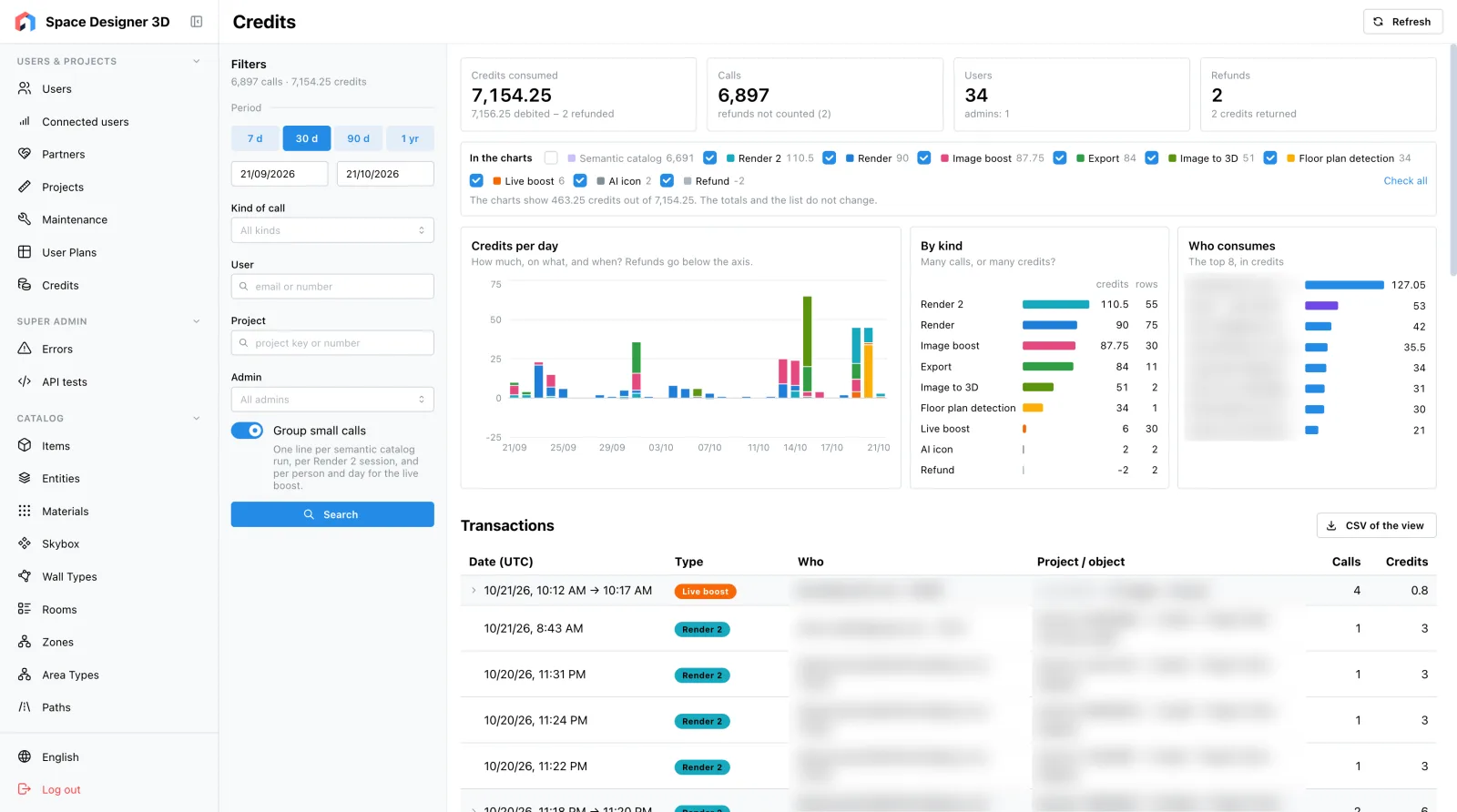Refresh the credits page
Image resolution: width=1457 pixels, height=812 pixels.
tap(1402, 22)
